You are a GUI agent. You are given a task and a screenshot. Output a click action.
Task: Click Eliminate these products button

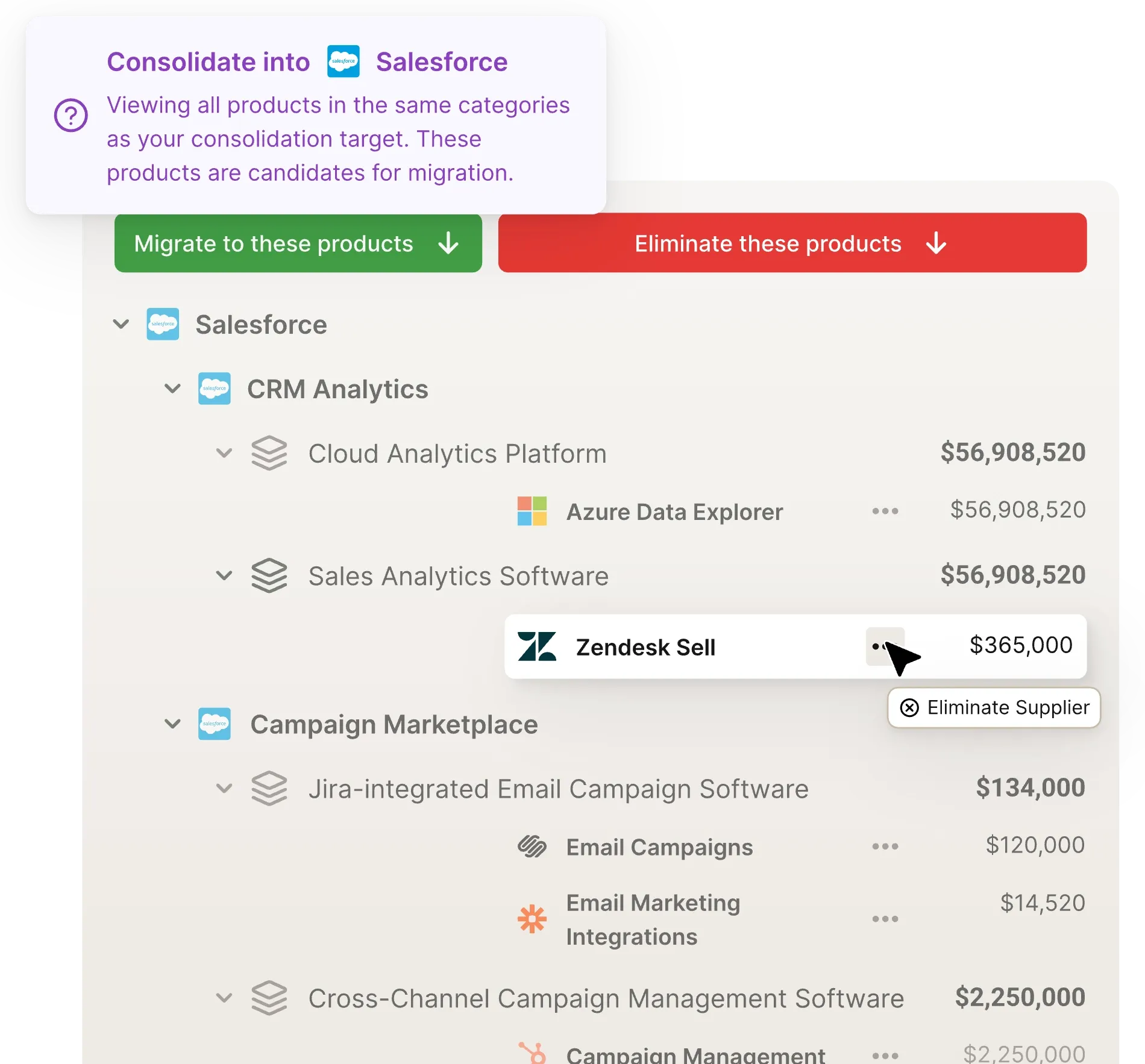792,243
